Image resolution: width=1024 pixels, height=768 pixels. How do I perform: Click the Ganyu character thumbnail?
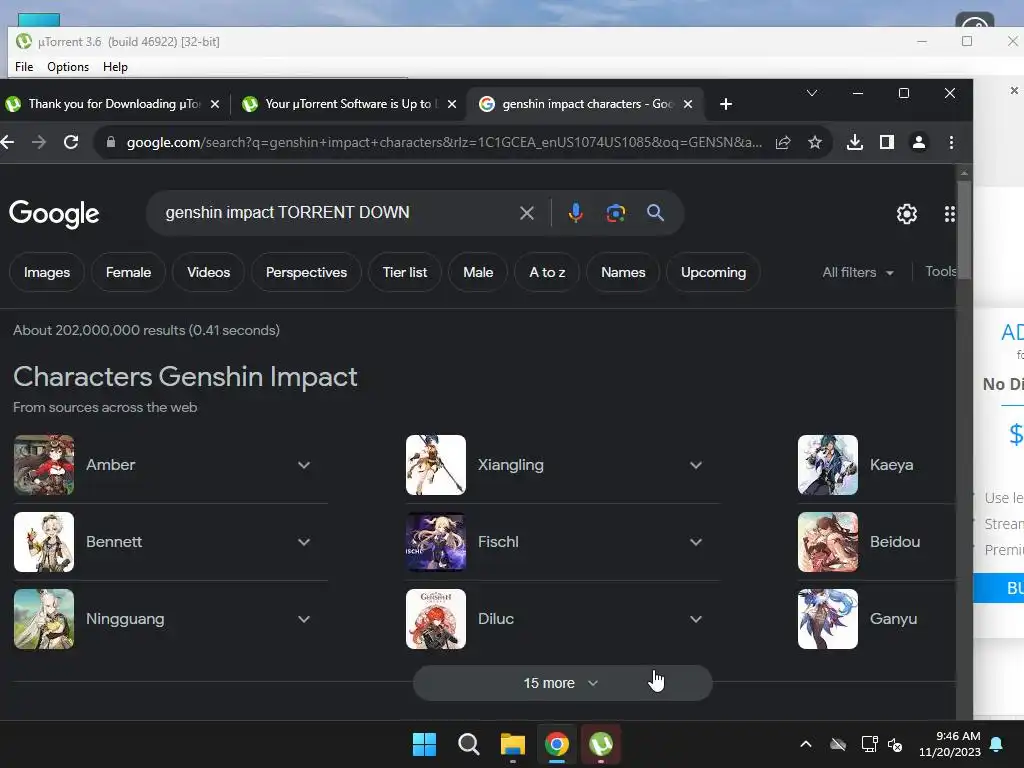(827, 619)
